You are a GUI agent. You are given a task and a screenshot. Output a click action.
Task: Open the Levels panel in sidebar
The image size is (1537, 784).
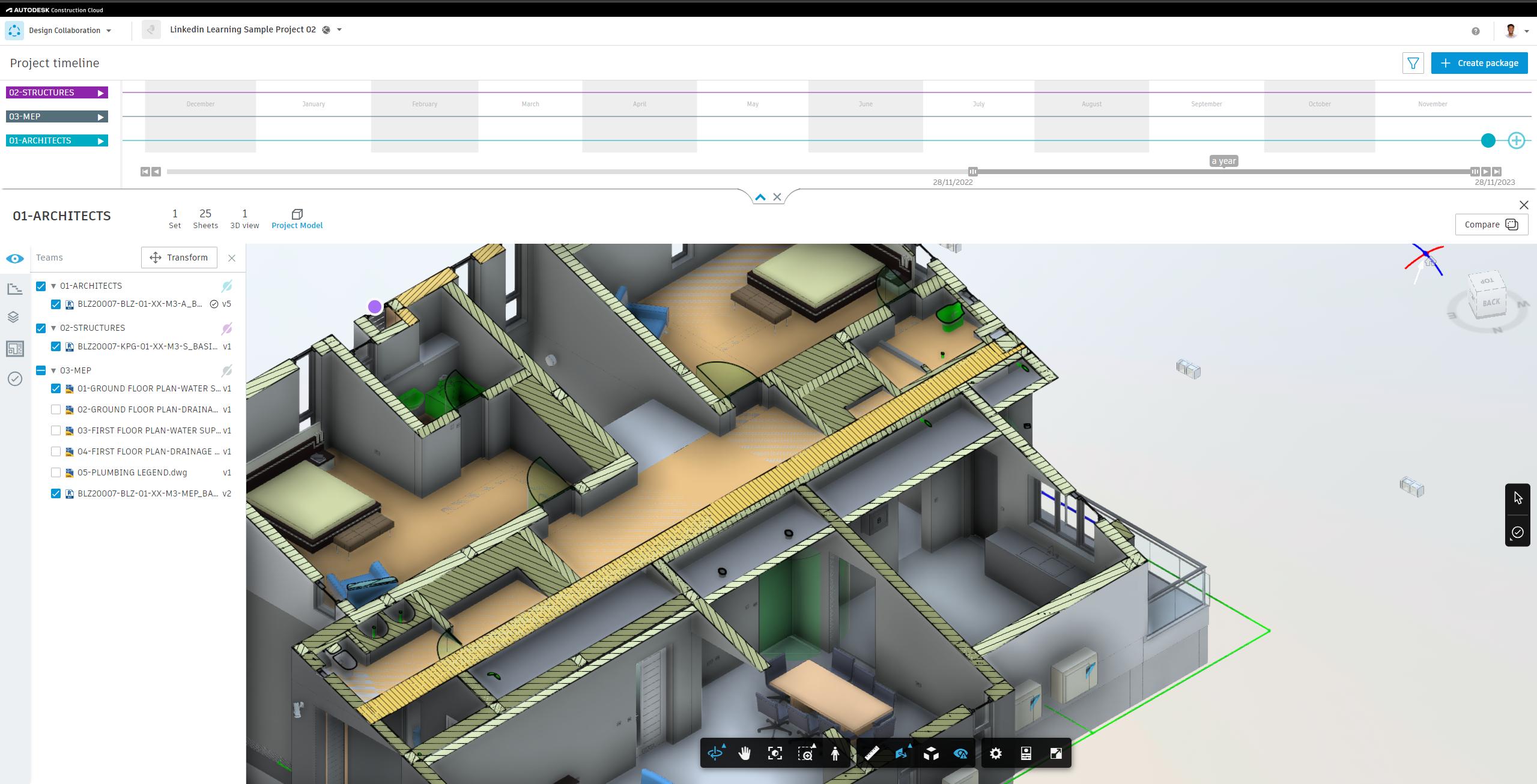click(14, 317)
